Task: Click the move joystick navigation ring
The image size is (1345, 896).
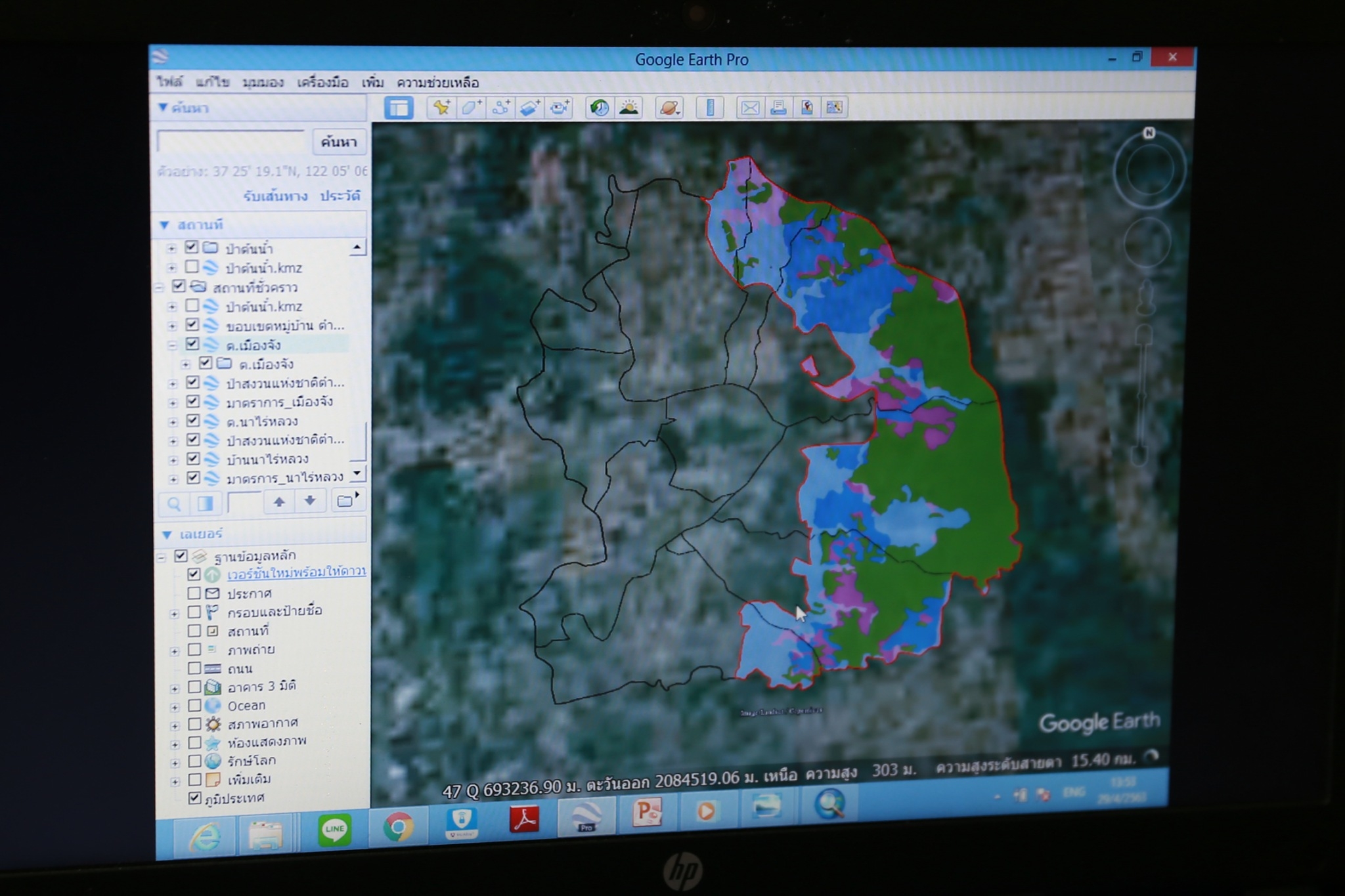Action: pos(1147,243)
